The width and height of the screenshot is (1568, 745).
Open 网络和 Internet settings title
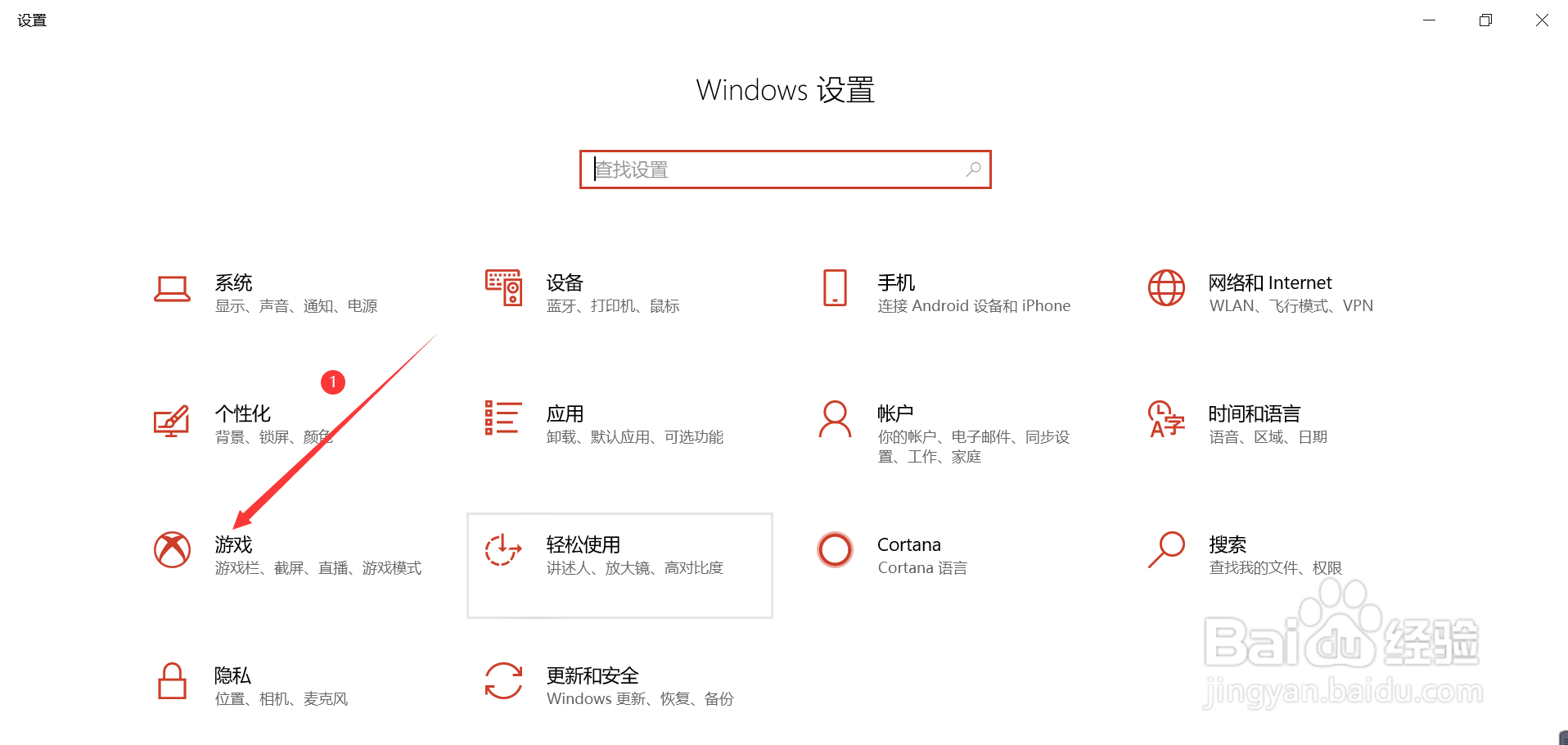tap(1270, 283)
